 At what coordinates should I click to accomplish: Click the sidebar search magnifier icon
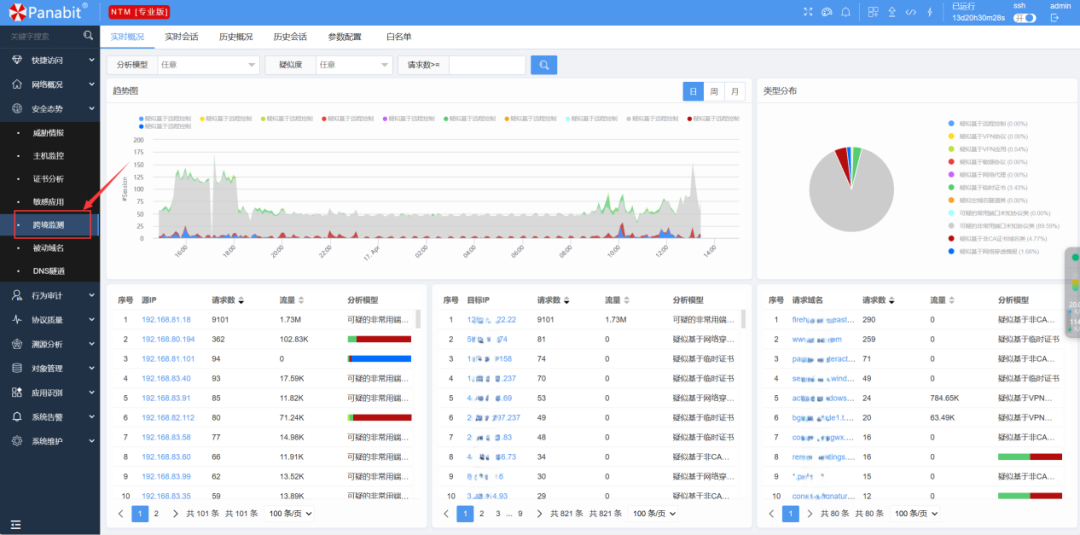[x=88, y=35]
